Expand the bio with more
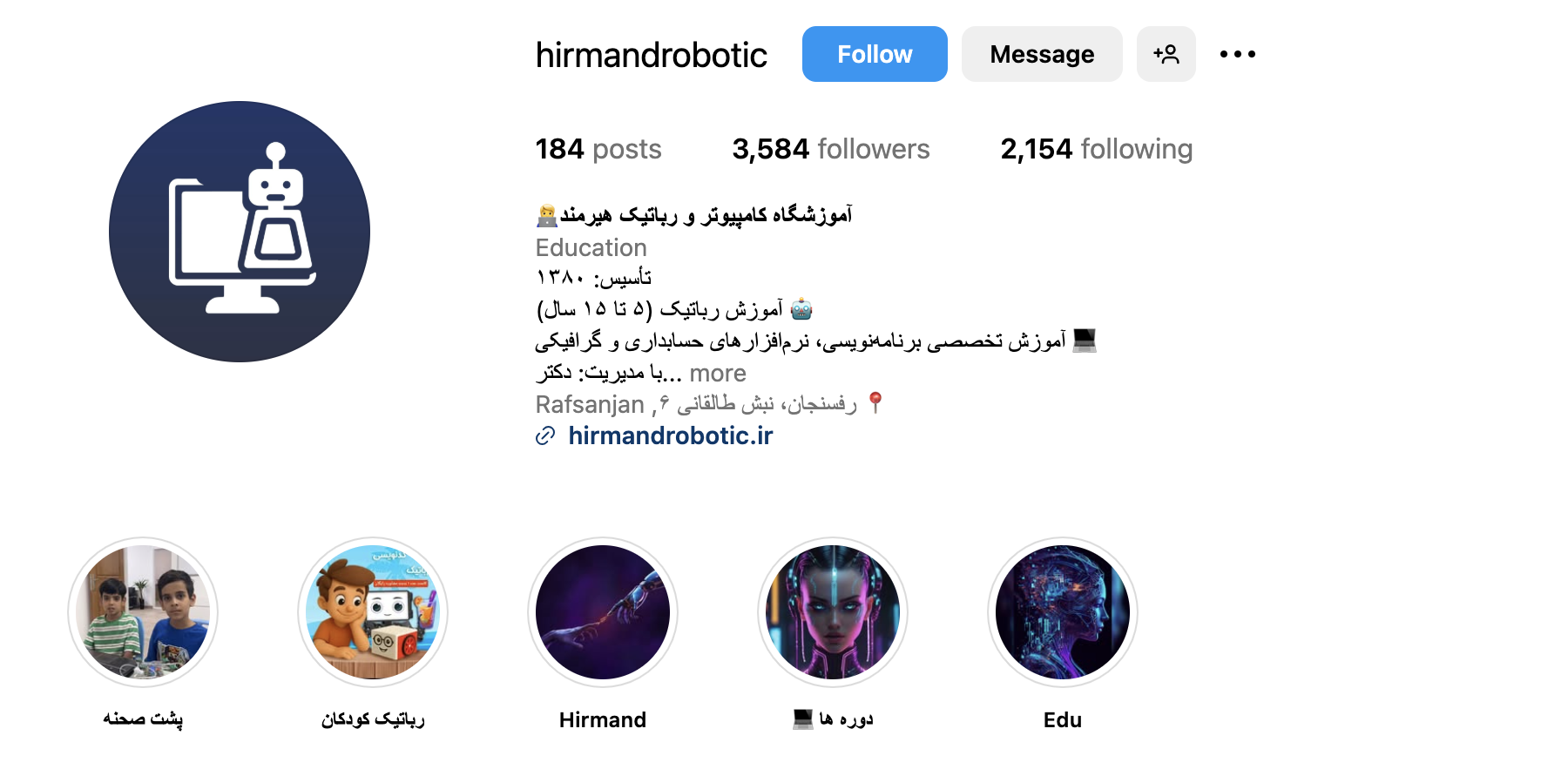The height and width of the screenshot is (776, 1568). (718, 374)
